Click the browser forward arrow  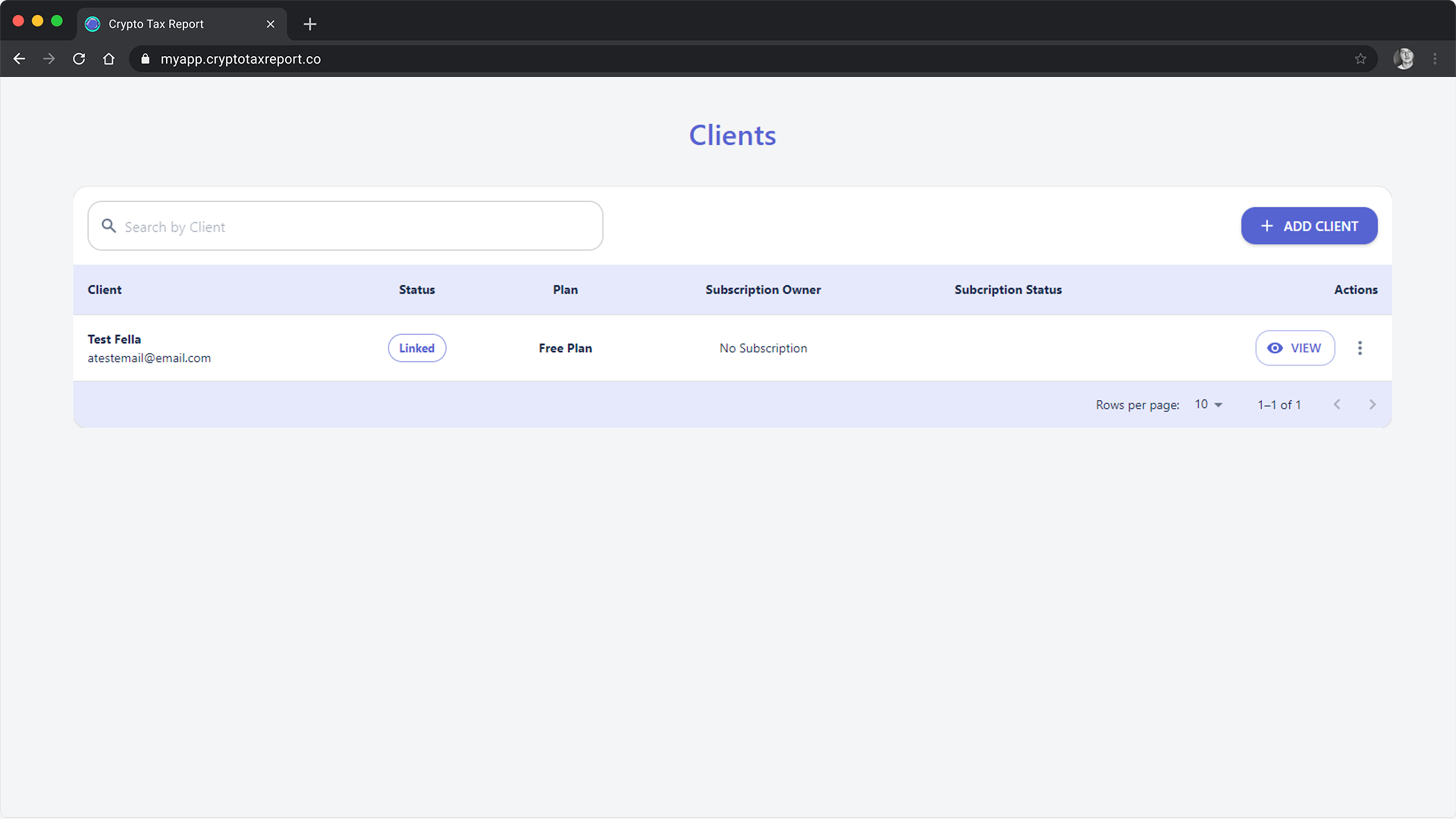click(x=49, y=59)
